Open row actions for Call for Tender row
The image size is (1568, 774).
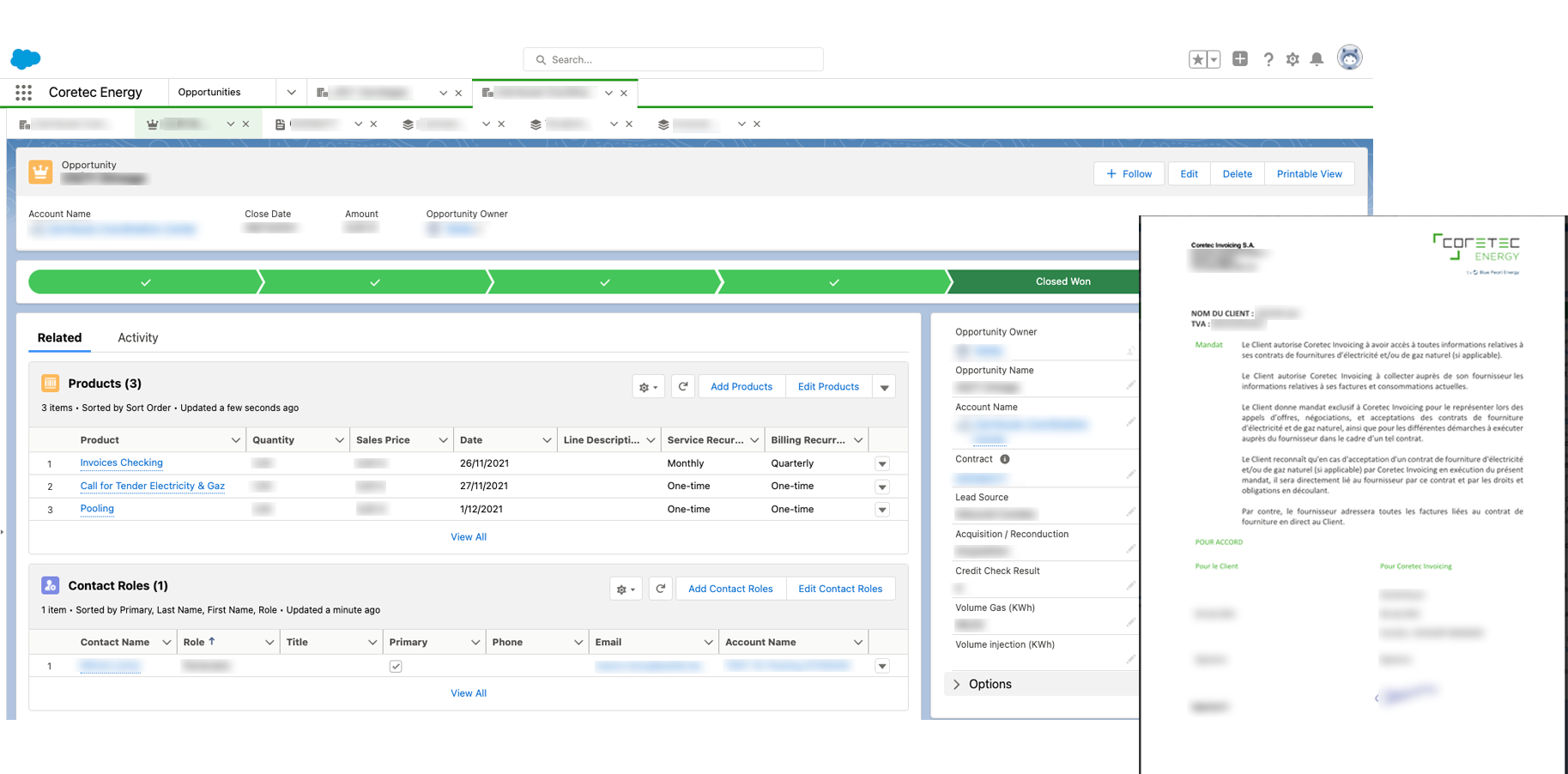[x=881, y=487]
